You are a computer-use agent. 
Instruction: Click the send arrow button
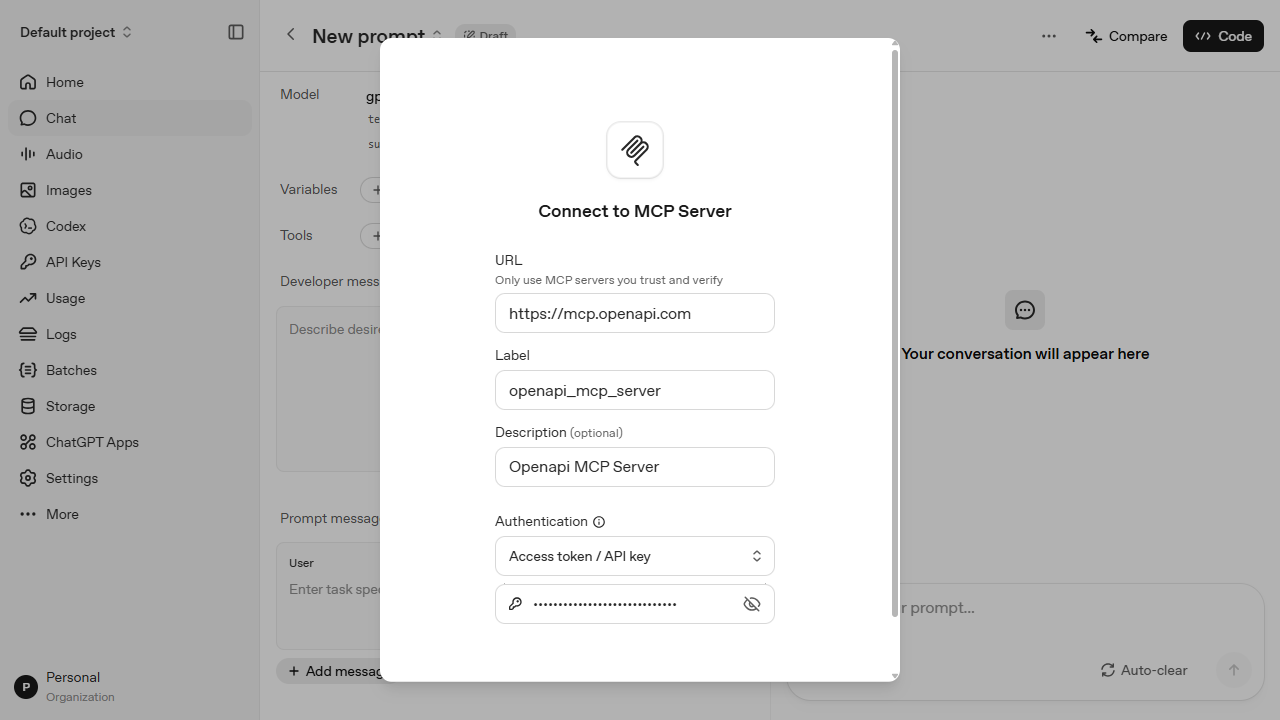pyautogui.click(x=1234, y=670)
